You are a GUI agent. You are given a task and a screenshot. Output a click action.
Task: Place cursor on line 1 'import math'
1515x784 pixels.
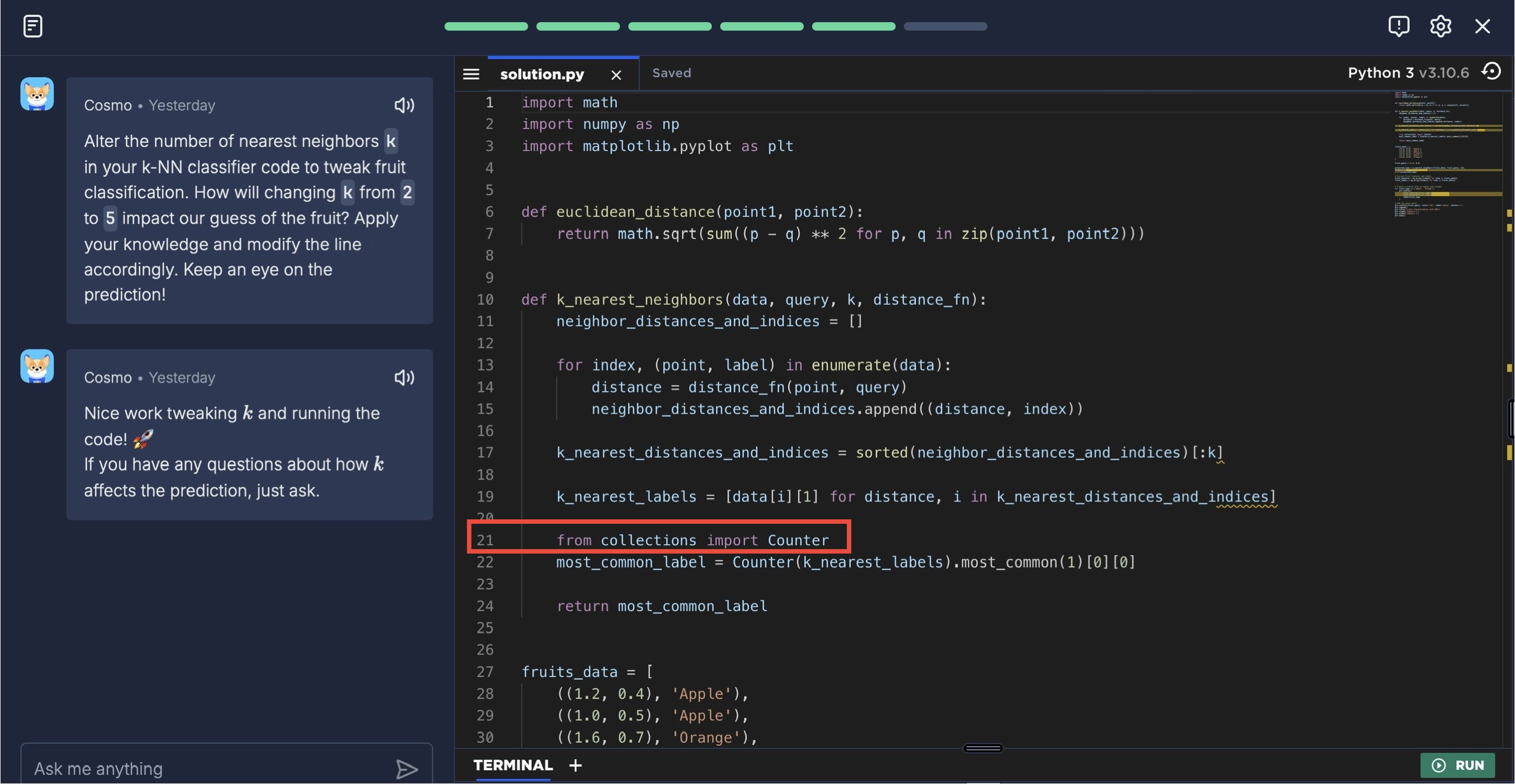point(569,102)
